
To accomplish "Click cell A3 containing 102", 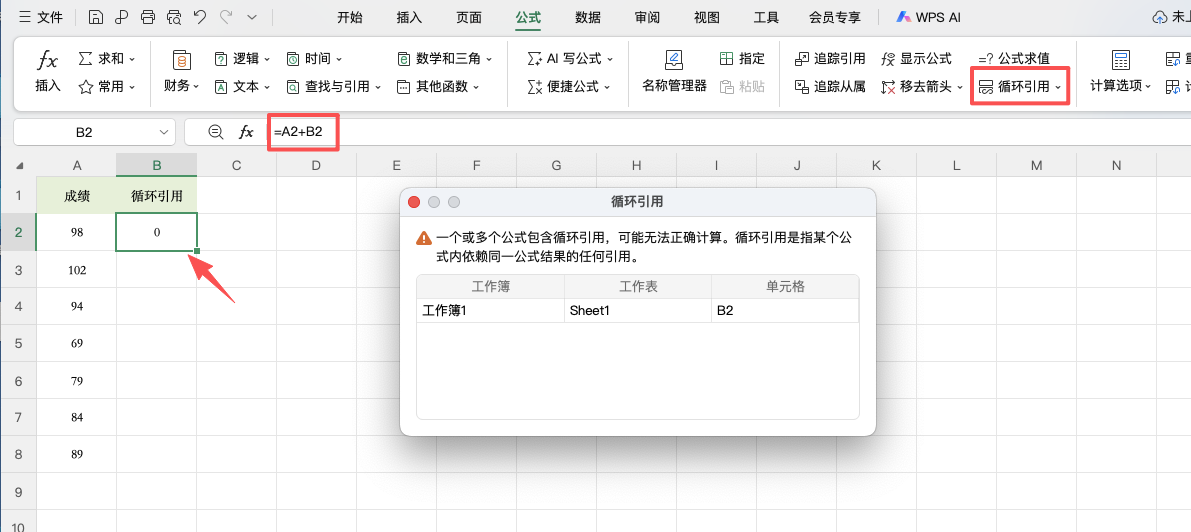I will click(77, 270).
